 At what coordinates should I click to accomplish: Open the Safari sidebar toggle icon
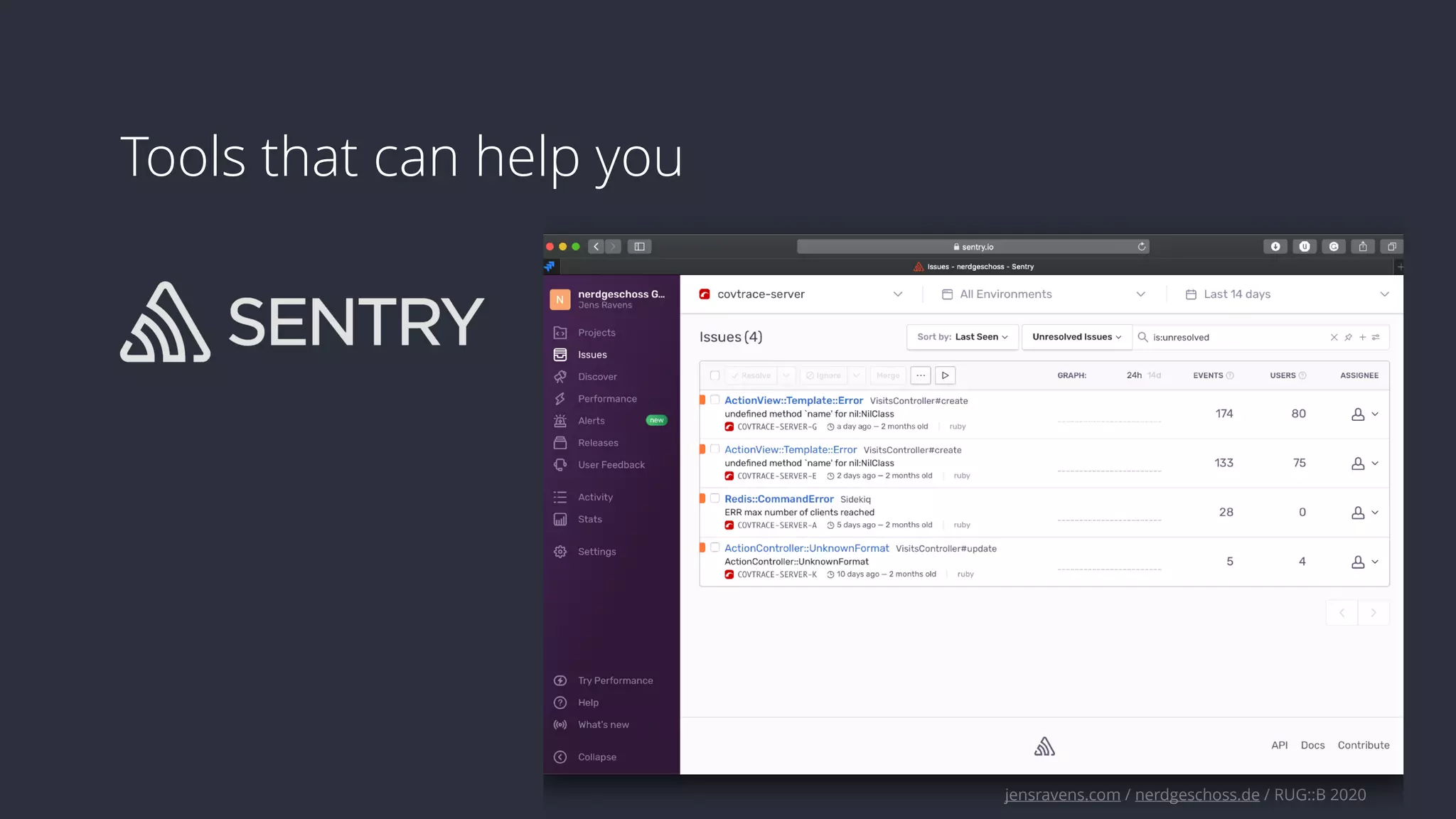(x=639, y=247)
